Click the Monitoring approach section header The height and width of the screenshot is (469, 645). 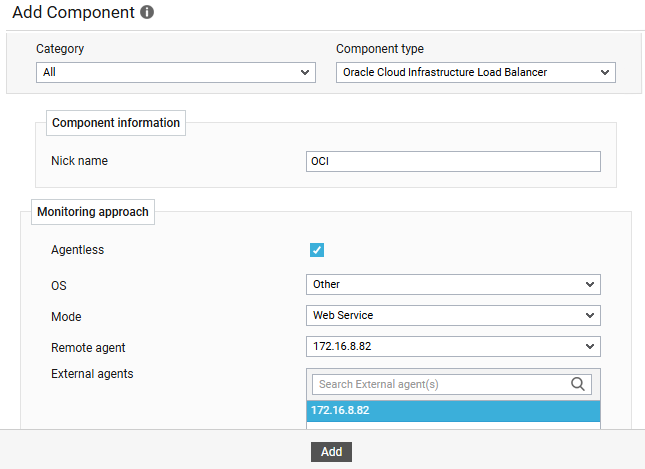(93, 212)
